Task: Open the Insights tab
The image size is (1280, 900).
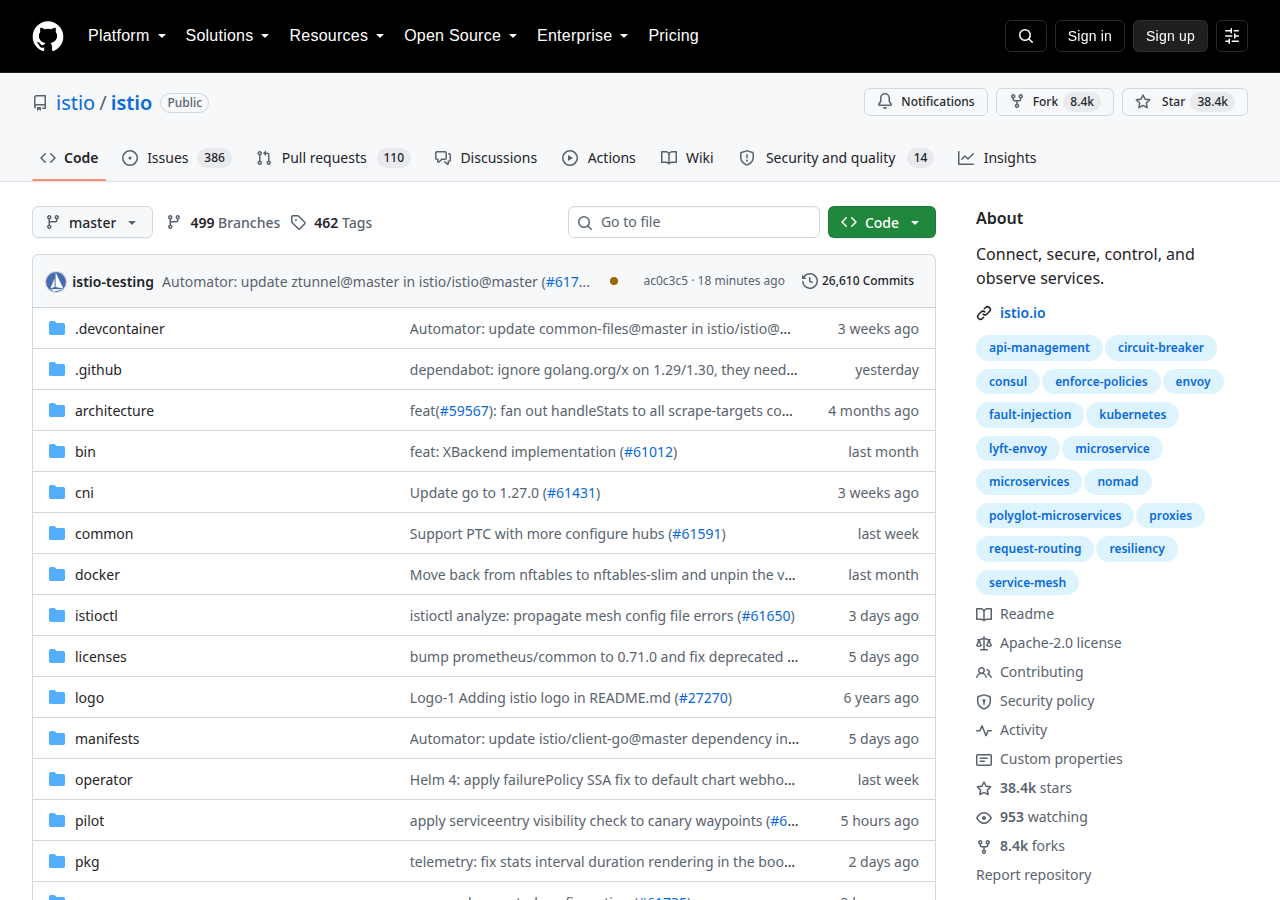Action: (x=997, y=158)
